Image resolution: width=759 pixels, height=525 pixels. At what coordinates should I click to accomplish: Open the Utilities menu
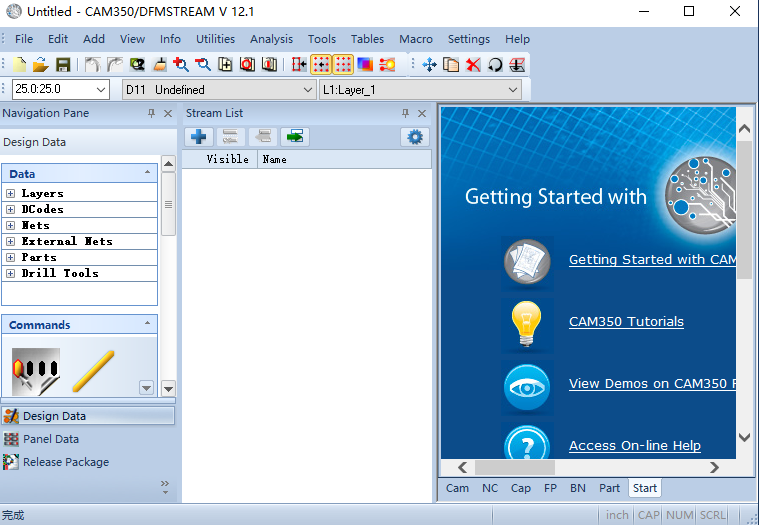[x=215, y=39]
